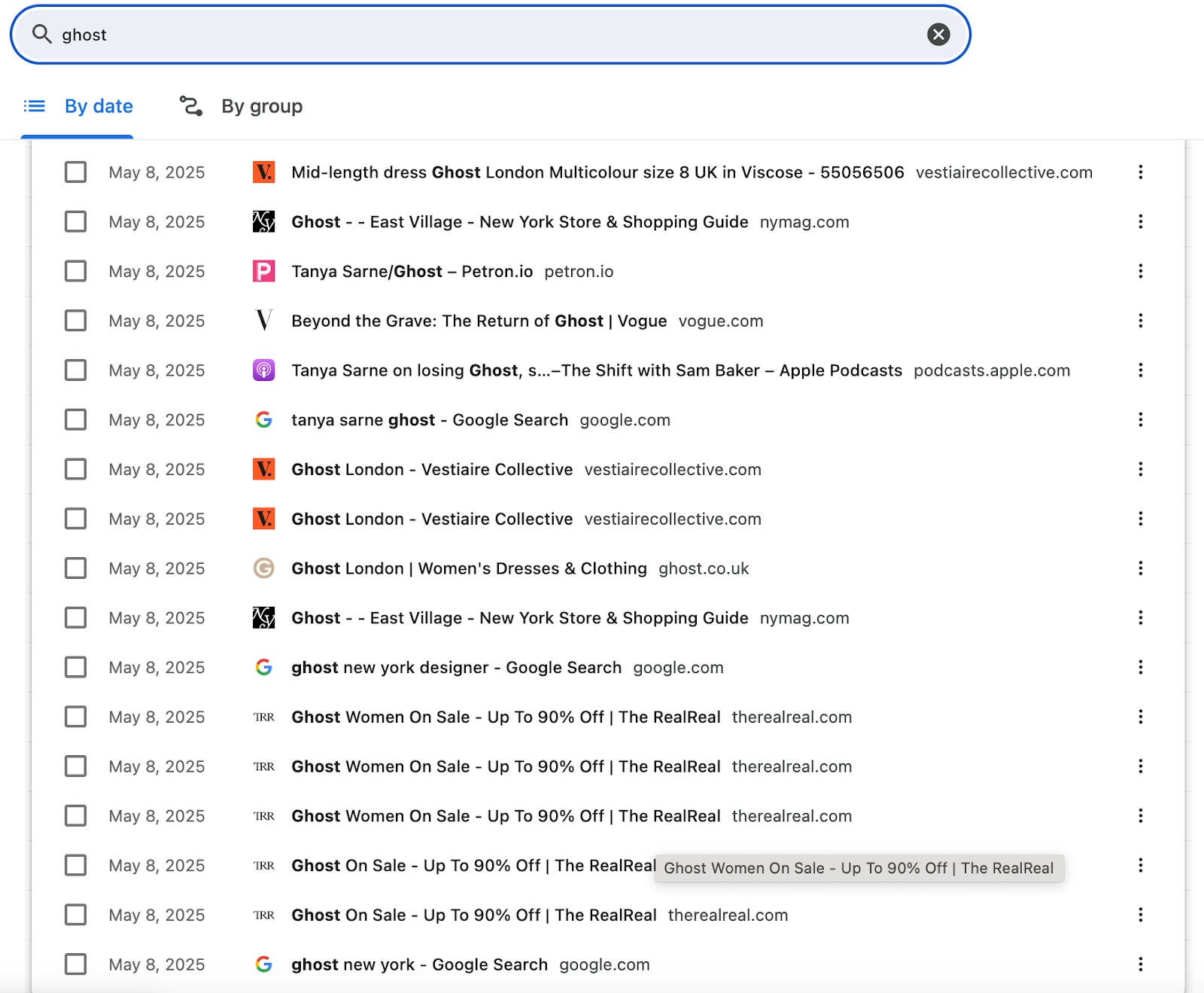This screenshot has width=1204, height=993.
Task: Click the magnifier search icon
Action: pos(42,34)
